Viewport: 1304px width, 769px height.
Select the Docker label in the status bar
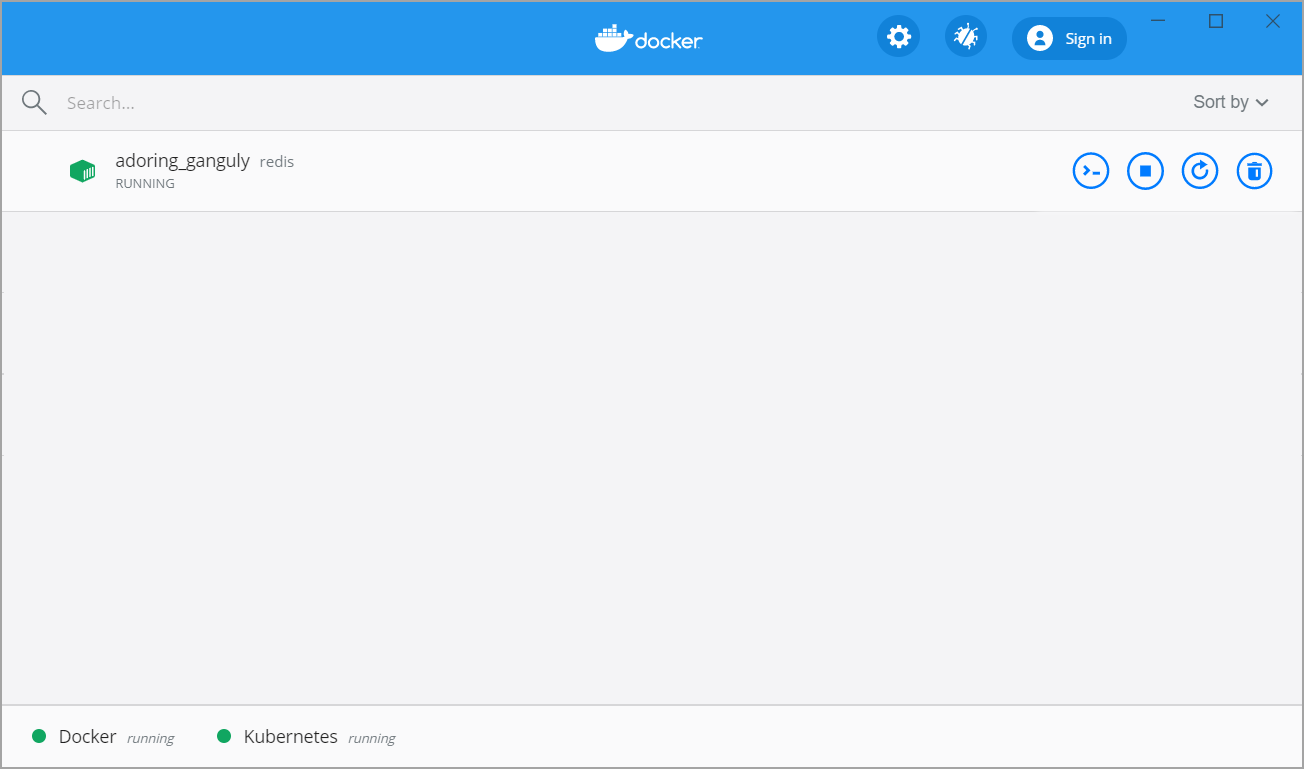pyautogui.click(x=88, y=737)
